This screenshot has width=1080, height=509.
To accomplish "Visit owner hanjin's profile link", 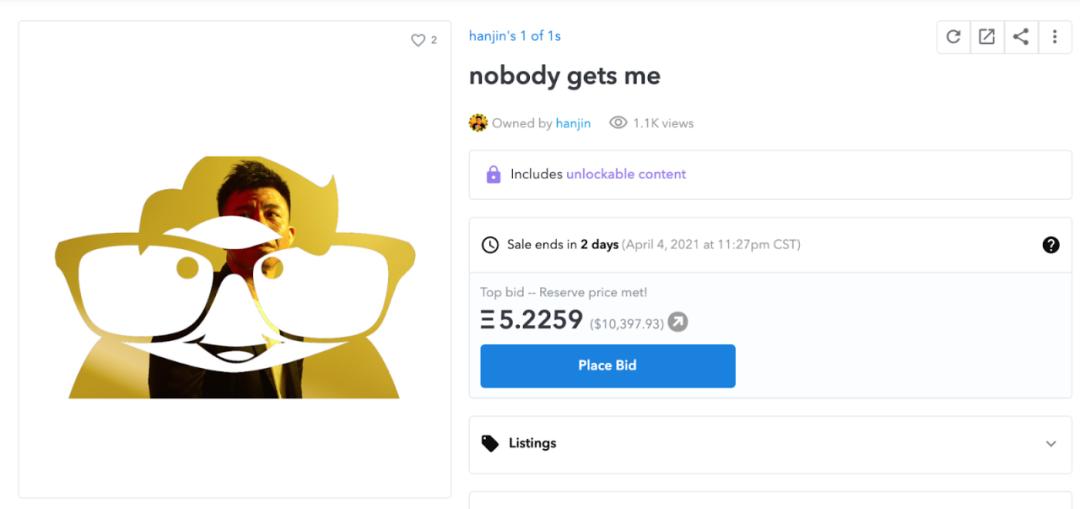I will (x=573, y=123).
